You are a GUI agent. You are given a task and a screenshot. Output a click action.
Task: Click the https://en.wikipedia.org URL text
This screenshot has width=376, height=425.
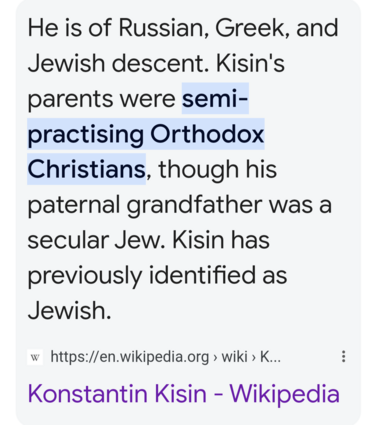coord(130,357)
